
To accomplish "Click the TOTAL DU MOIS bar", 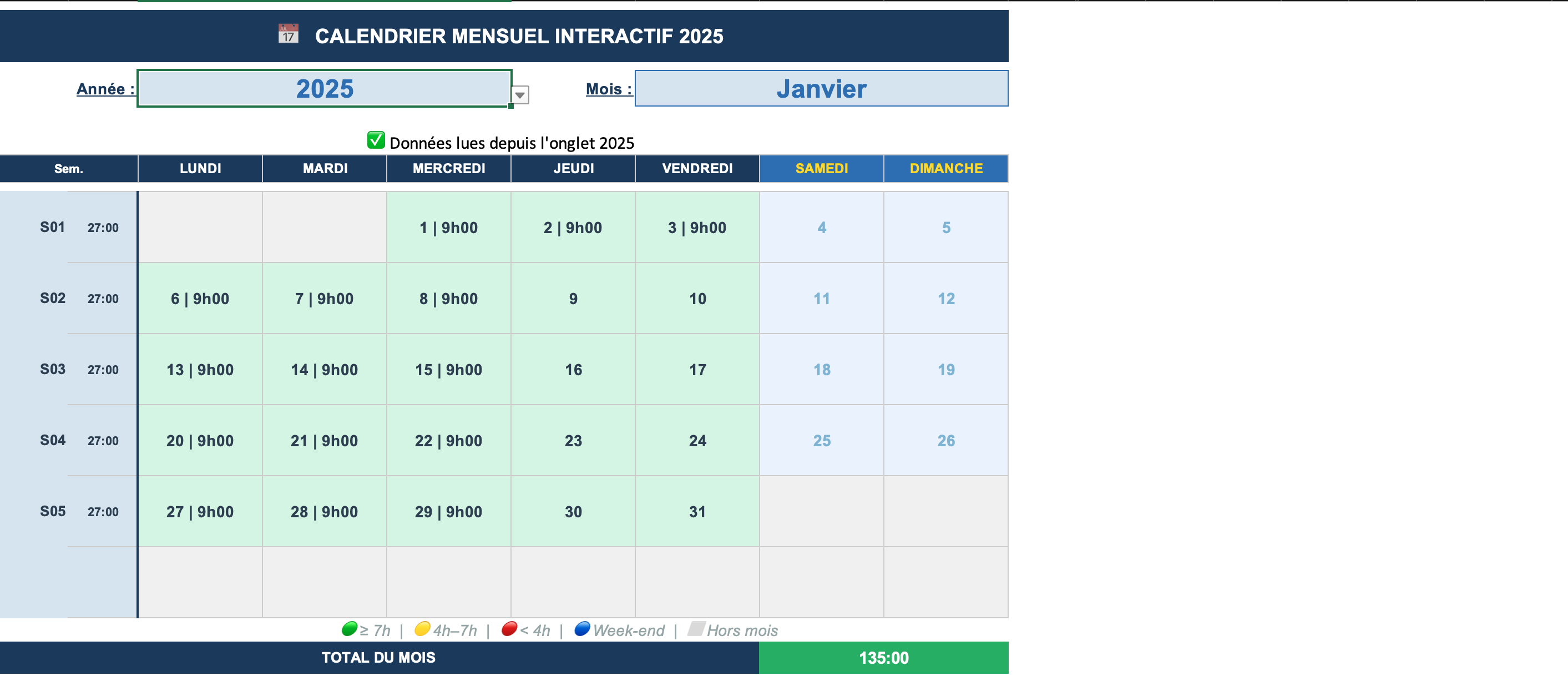I will click(x=378, y=658).
